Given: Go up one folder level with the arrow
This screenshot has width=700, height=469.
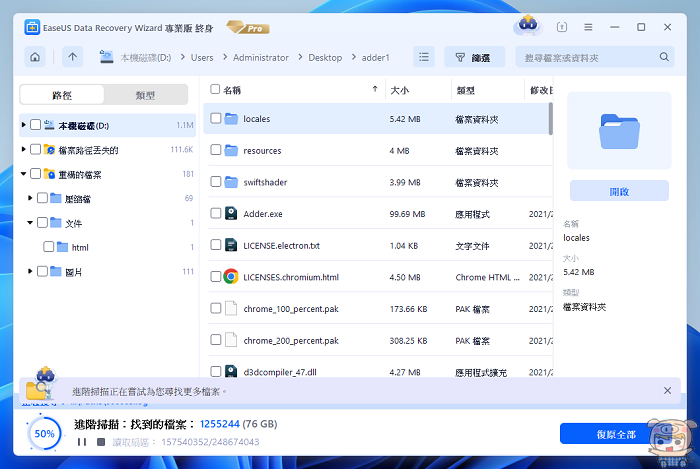Looking at the screenshot, I should click(72, 58).
